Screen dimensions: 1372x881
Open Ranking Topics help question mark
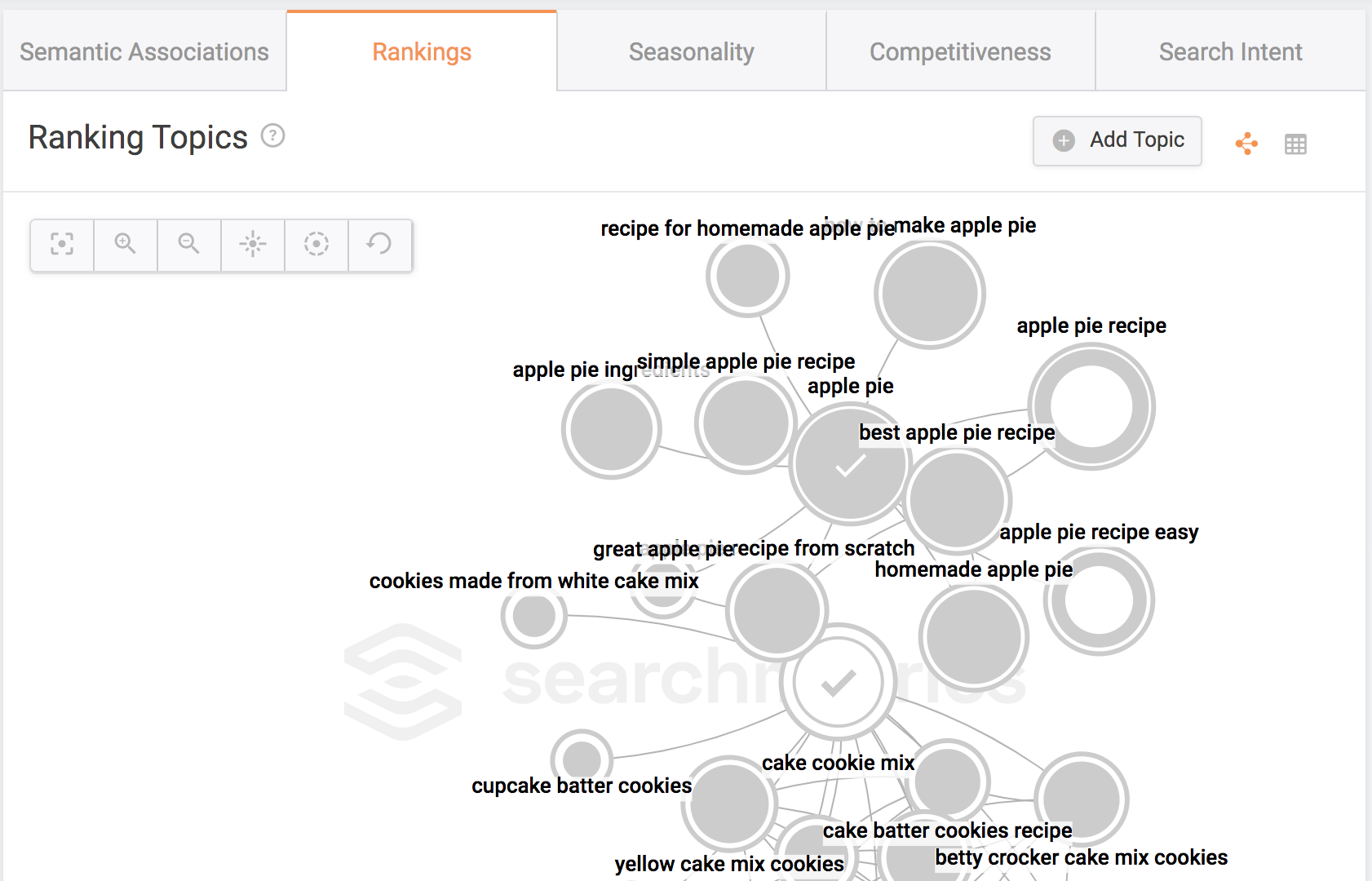pyautogui.click(x=272, y=135)
